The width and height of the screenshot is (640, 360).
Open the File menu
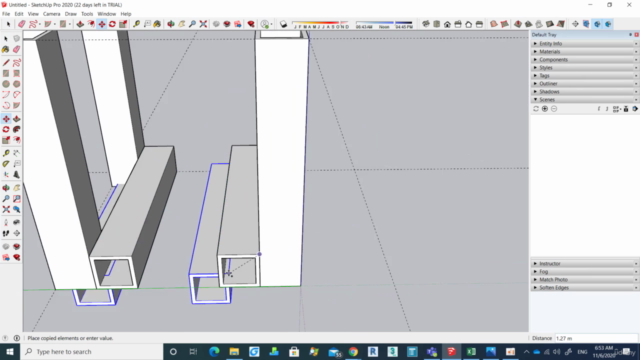pyautogui.click(x=6, y=14)
